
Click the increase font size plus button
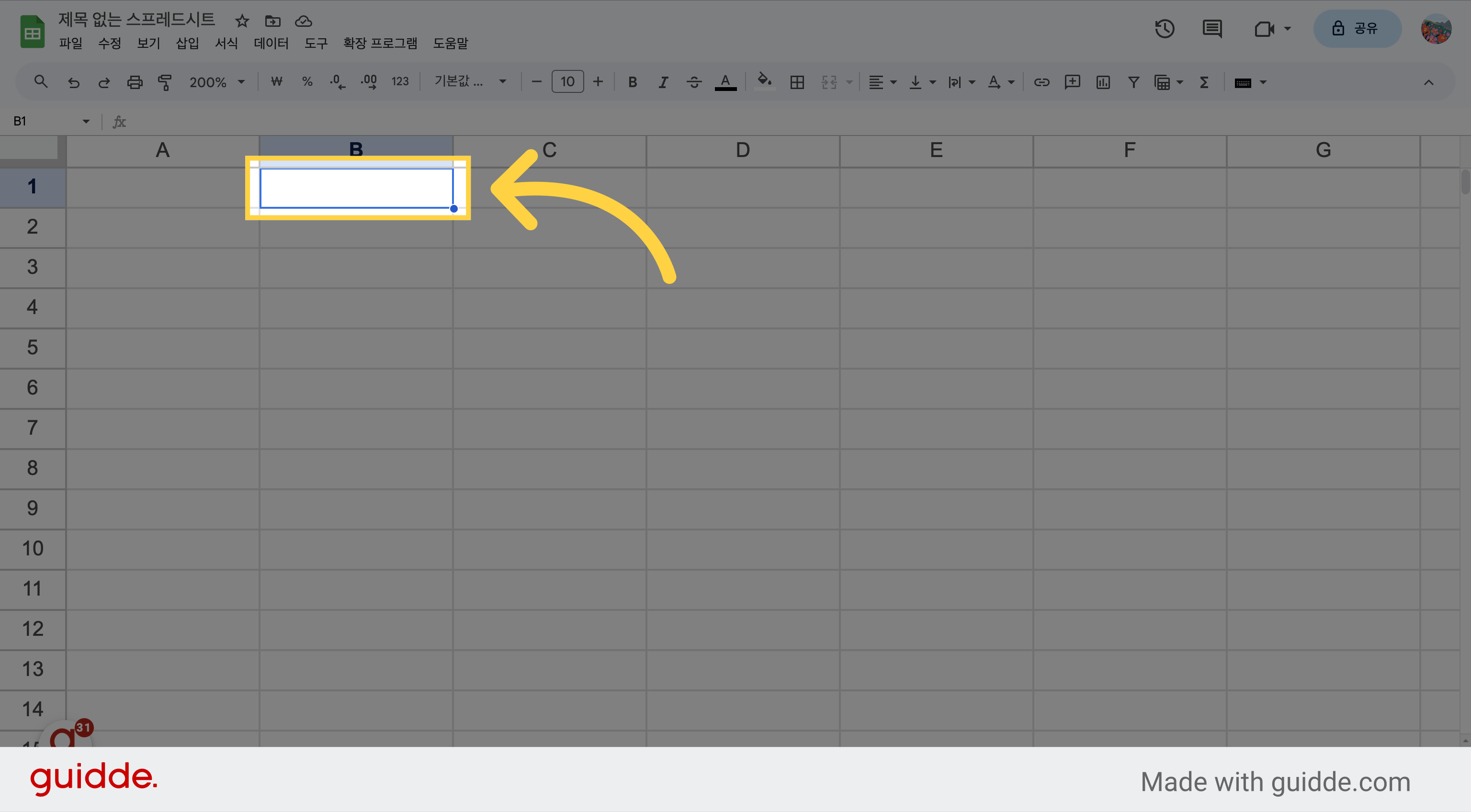tap(598, 82)
